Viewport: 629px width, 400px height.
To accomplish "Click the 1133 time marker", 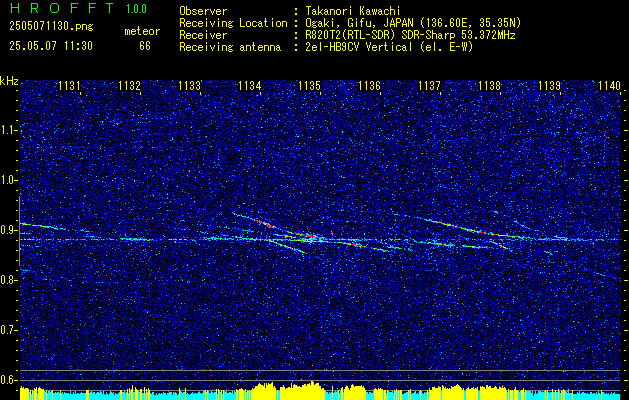I will pos(189,86).
